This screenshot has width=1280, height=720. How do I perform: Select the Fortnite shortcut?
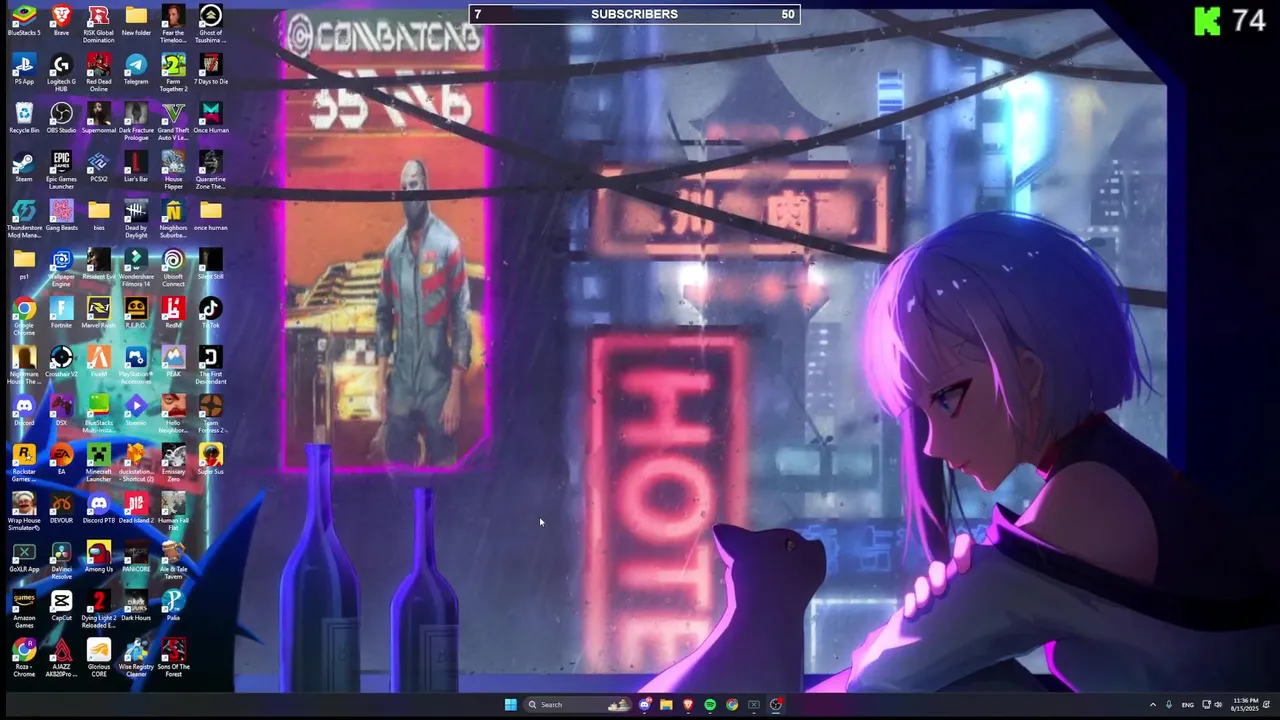click(x=61, y=314)
